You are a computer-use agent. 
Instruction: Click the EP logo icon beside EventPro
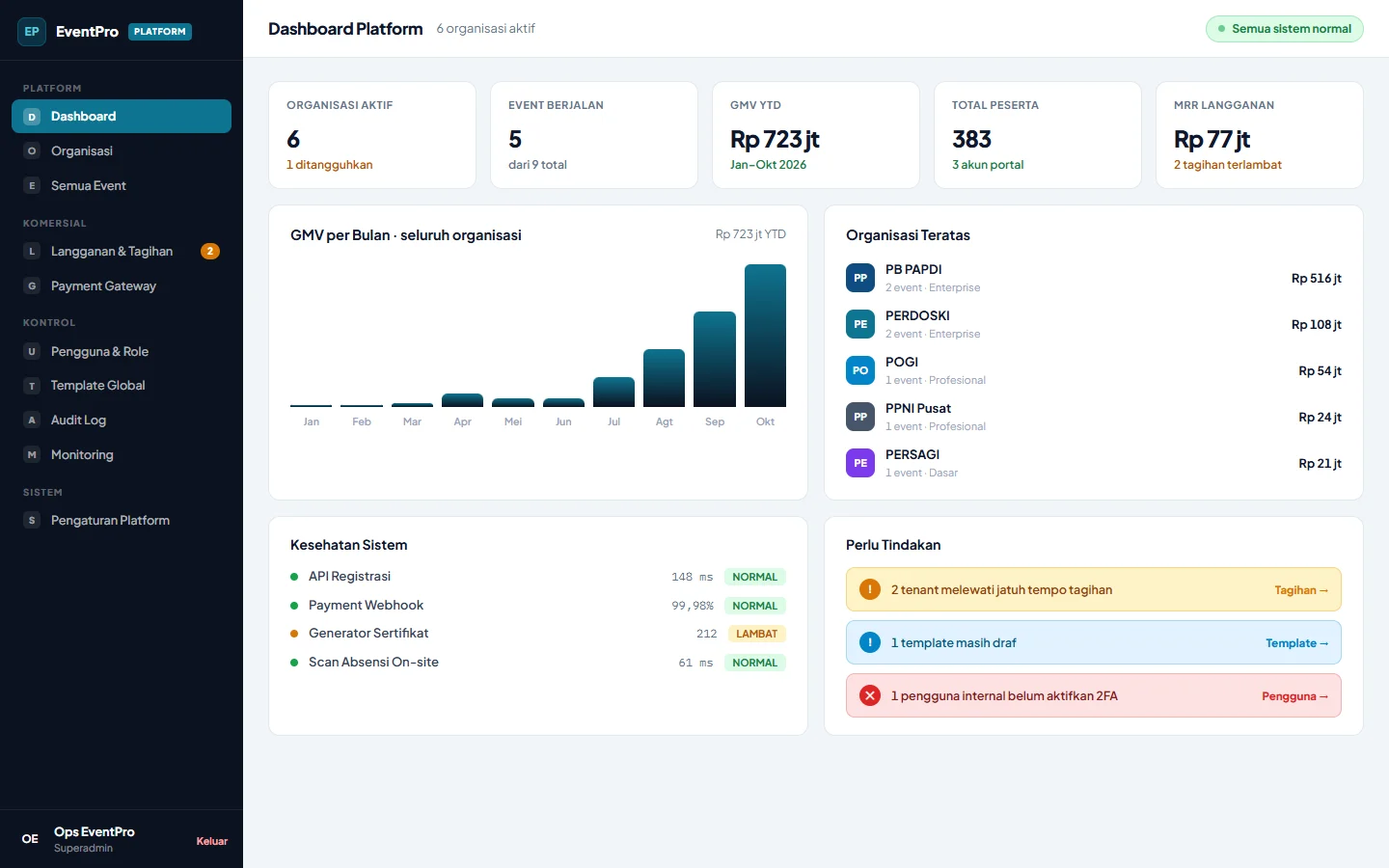pyautogui.click(x=32, y=32)
